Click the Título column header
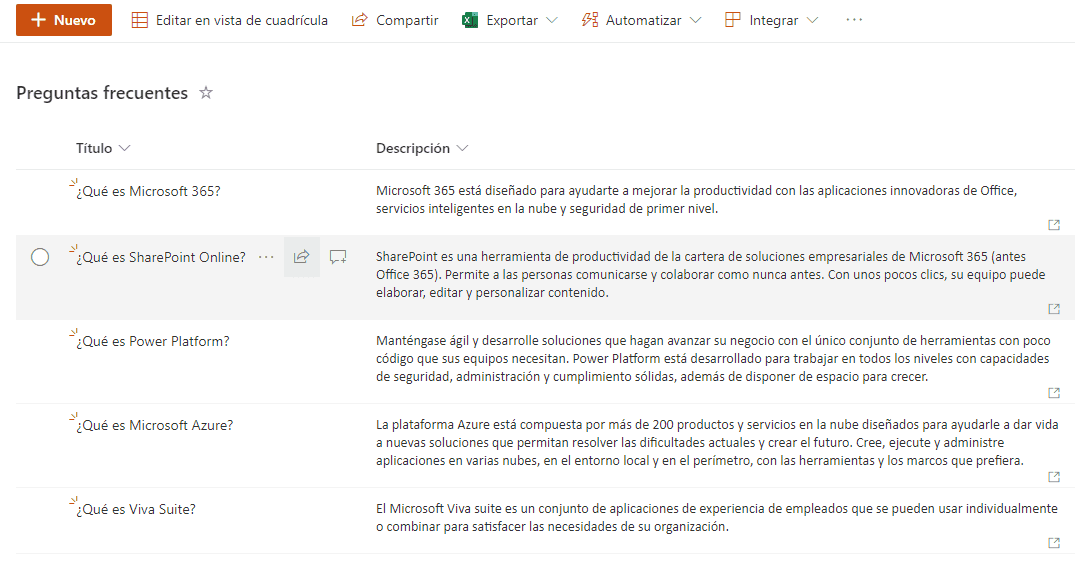This screenshot has width=1075, height=562. click(94, 148)
